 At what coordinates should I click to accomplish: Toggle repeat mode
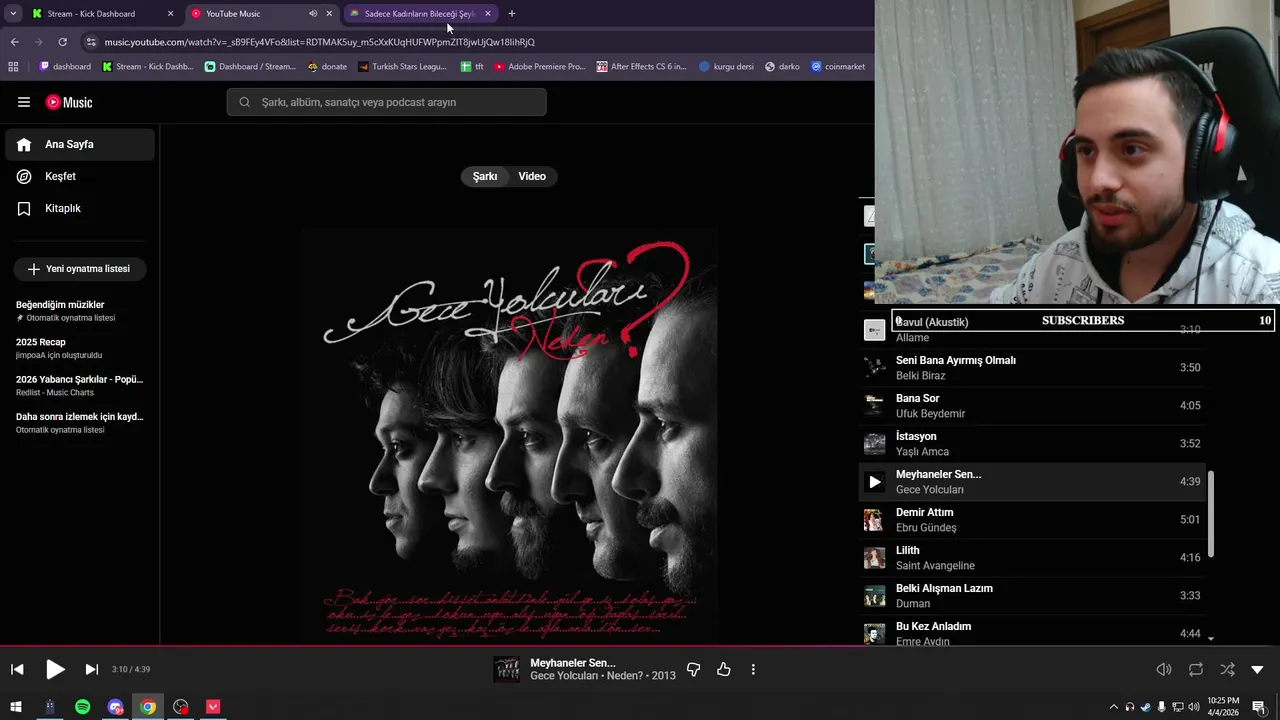(1196, 669)
